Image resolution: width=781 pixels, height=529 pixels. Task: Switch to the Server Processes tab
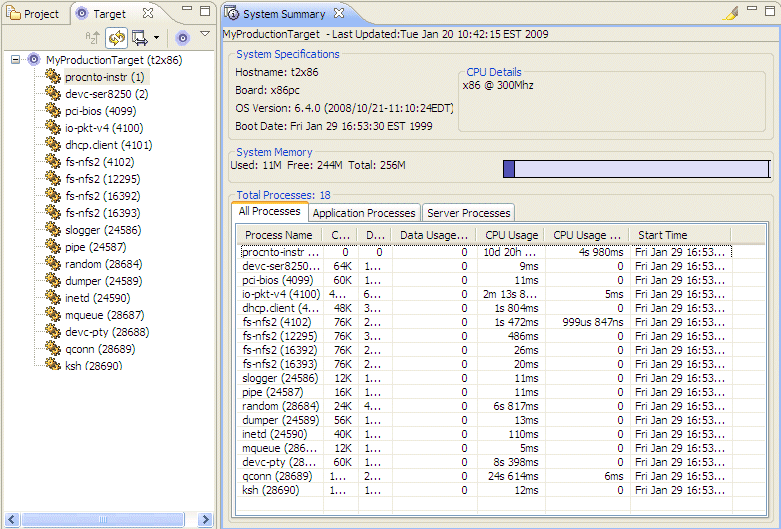(468, 213)
